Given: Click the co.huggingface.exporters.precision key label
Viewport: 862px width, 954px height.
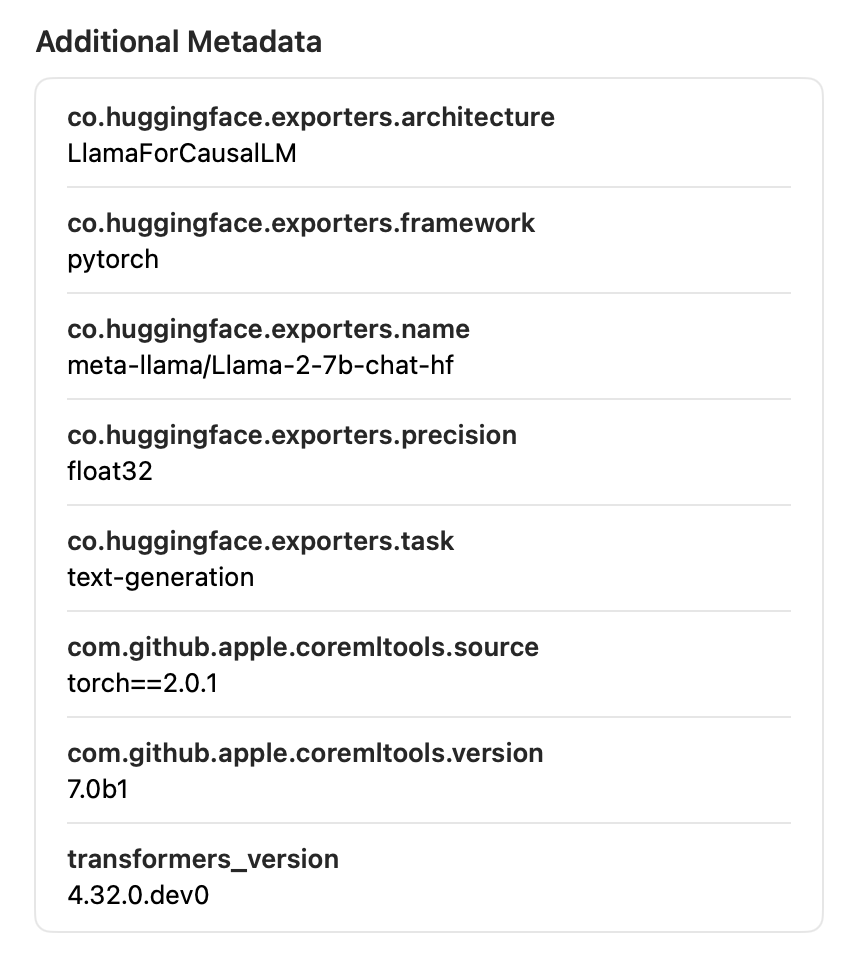Looking at the screenshot, I should 292,435.
